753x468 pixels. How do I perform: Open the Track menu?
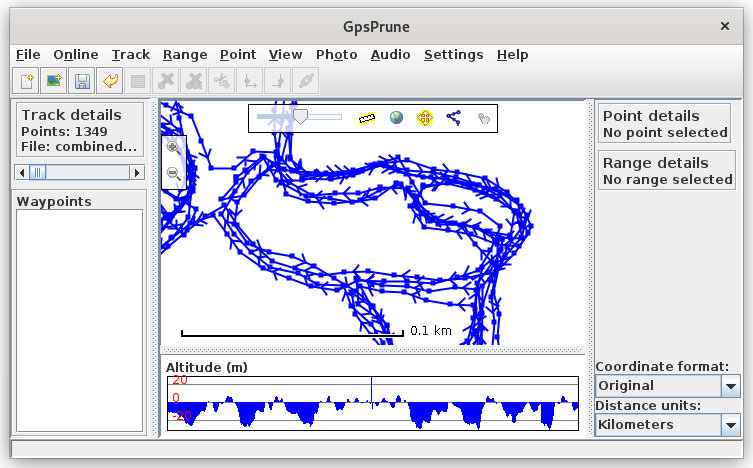[x=131, y=55]
